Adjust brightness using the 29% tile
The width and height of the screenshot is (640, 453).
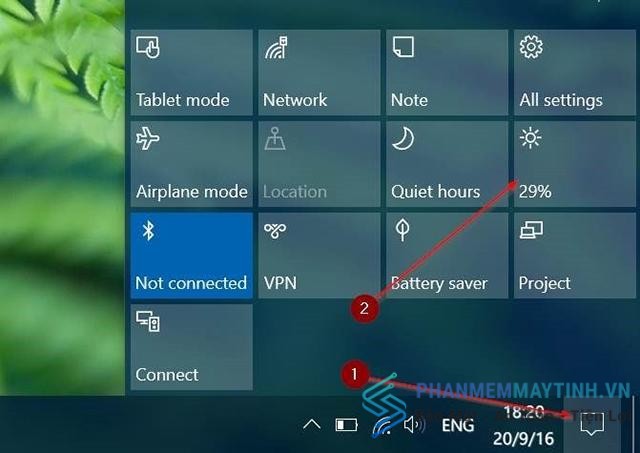point(575,164)
